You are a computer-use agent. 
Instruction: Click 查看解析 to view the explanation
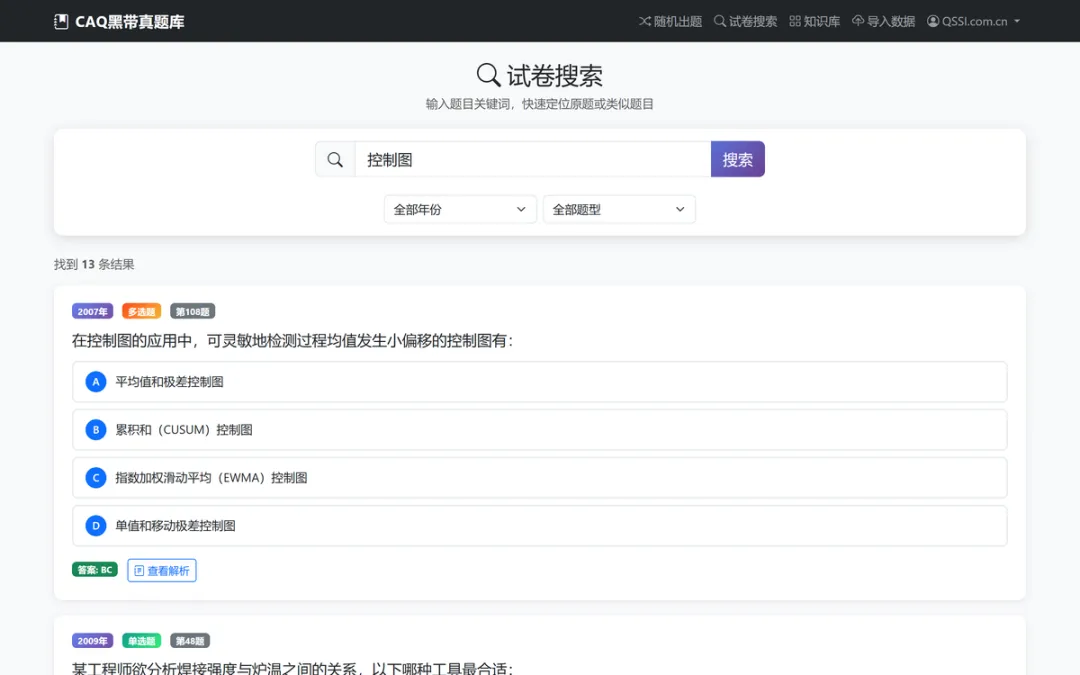(x=162, y=571)
